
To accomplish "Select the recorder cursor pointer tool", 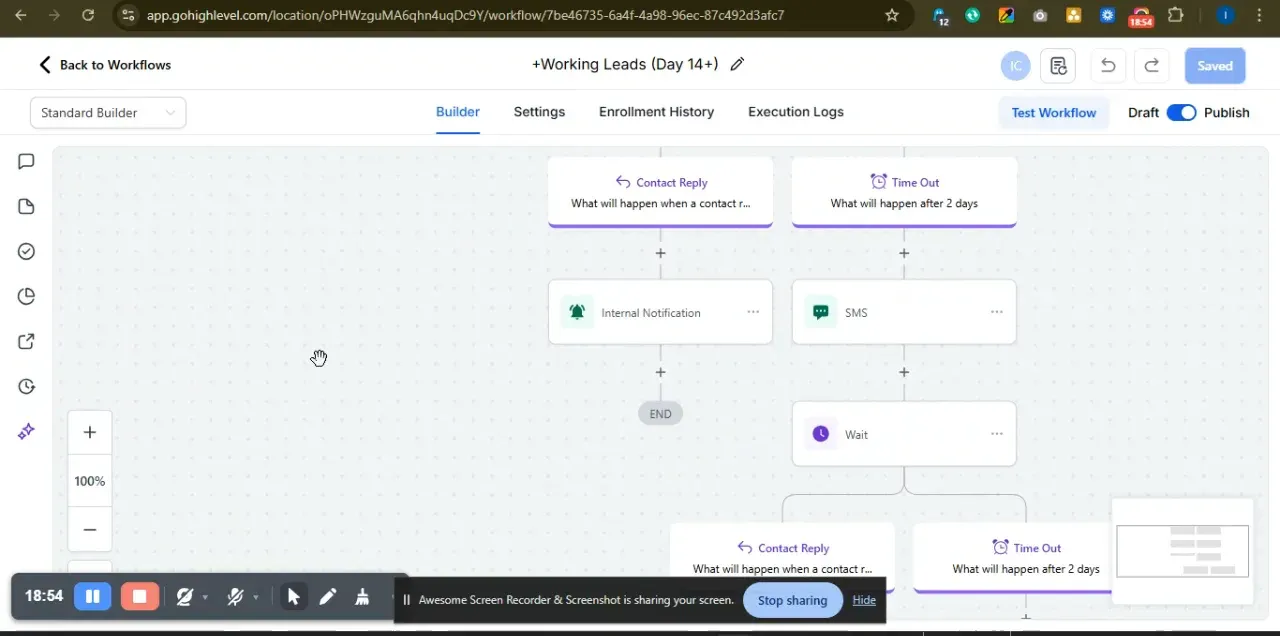I will coord(293,597).
